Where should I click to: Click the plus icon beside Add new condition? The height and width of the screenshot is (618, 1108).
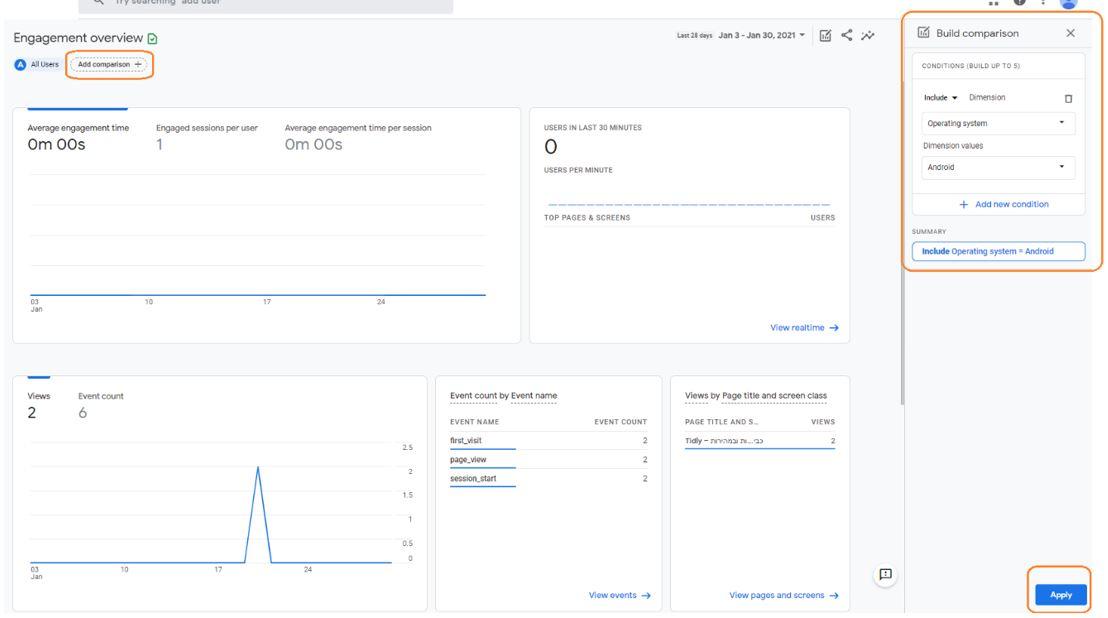pyautogui.click(x=964, y=204)
